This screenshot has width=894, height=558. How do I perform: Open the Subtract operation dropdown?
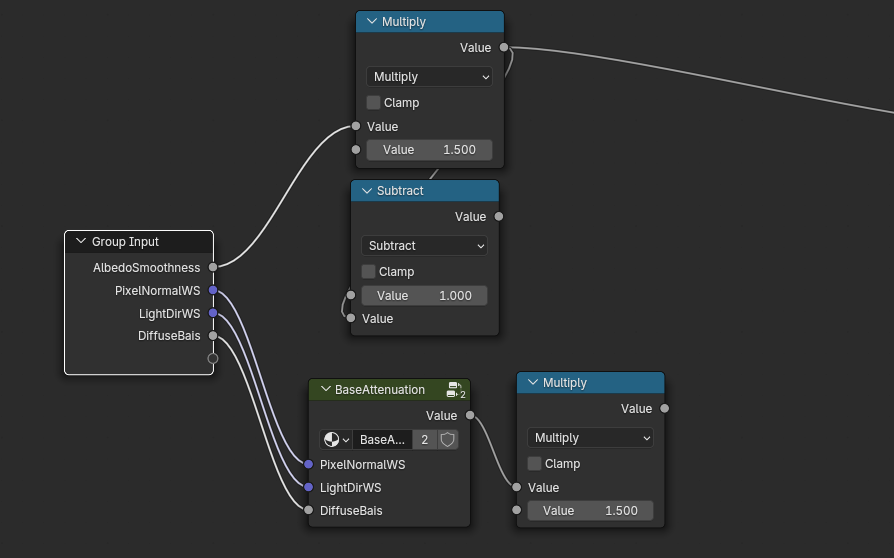(424, 246)
